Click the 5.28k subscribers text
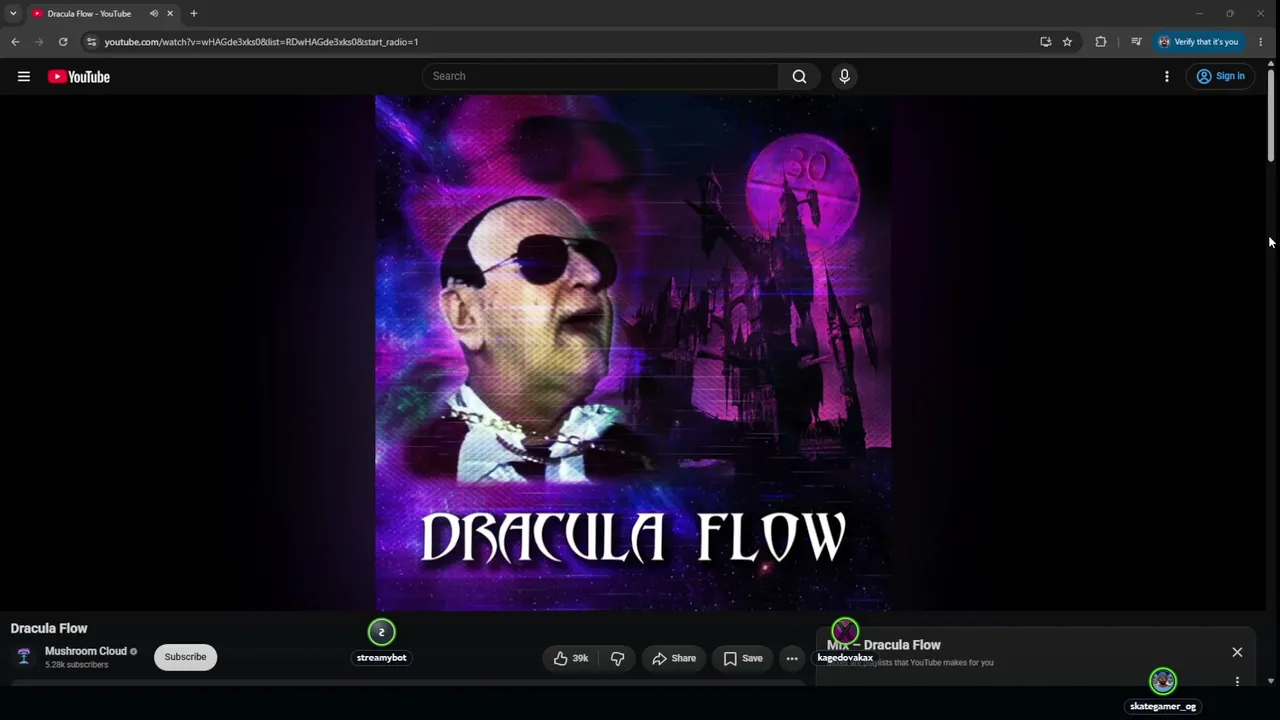The height and width of the screenshot is (720, 1280). coord(76,665)
